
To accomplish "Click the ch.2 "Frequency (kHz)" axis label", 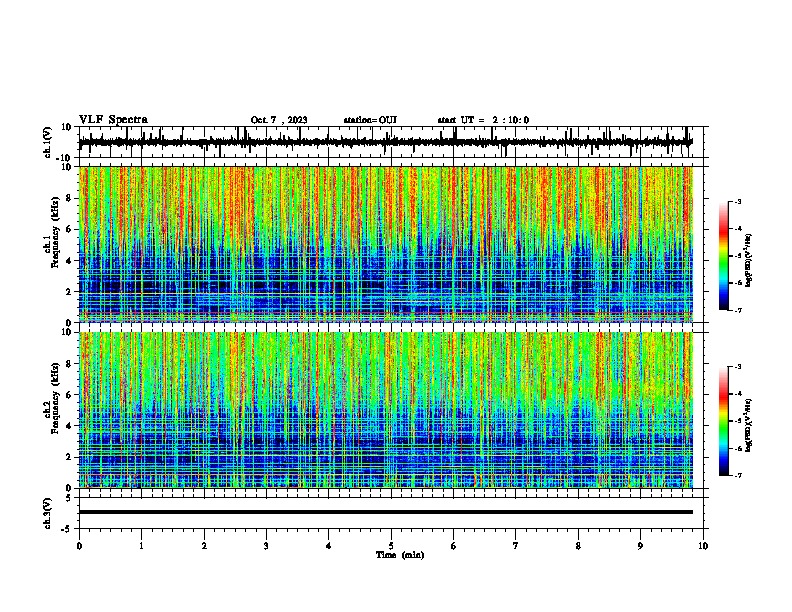I will [x=55, y=398].
